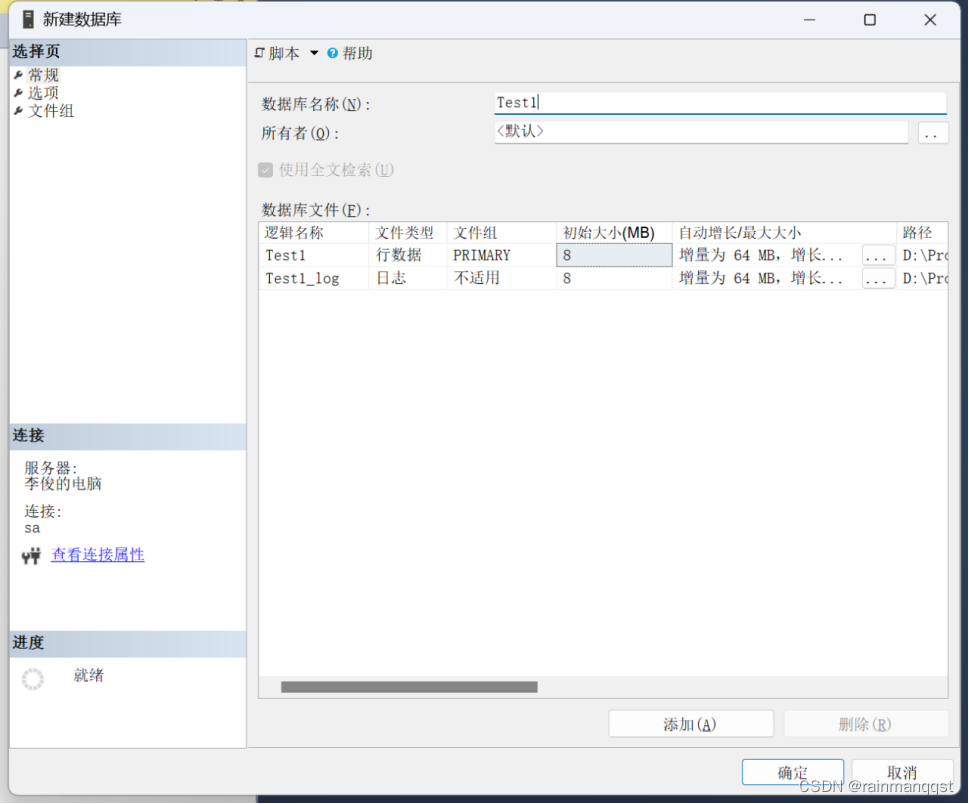Open the script dropdown arrow
This screenshot has width=969, height=804.
(313, 53)
